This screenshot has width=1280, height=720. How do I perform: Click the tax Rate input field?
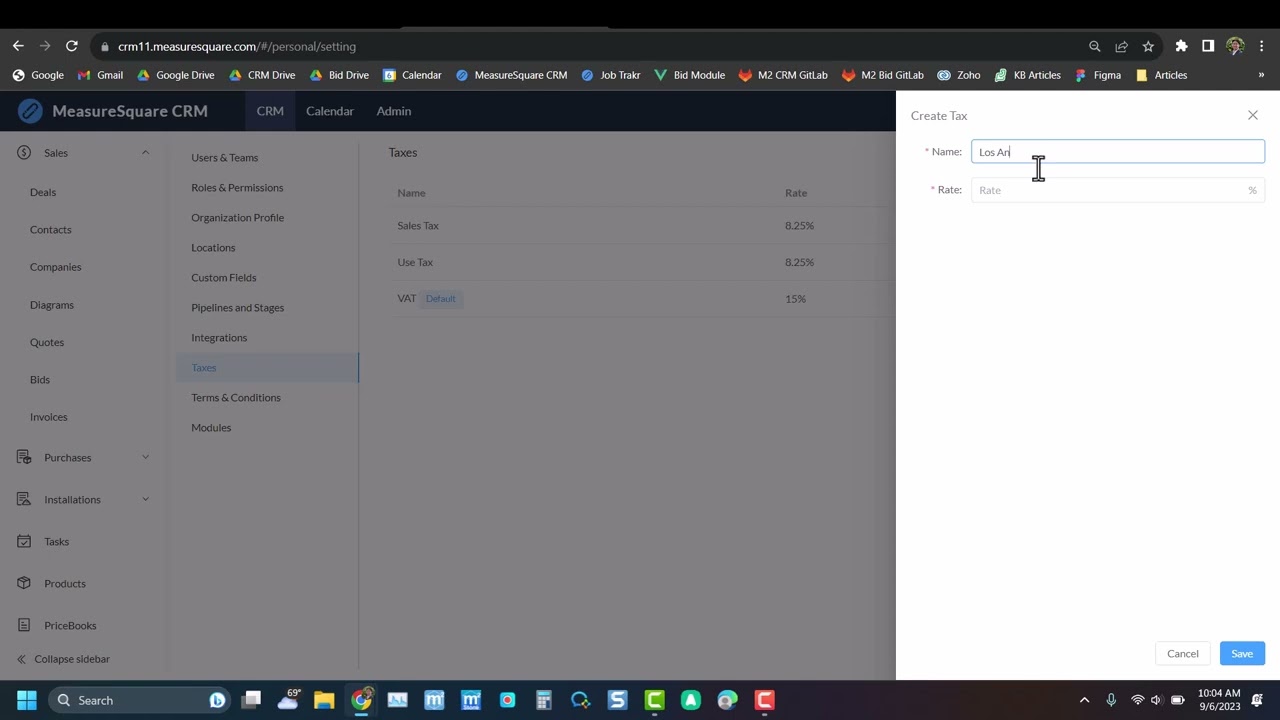click(x=1118, y=190)
